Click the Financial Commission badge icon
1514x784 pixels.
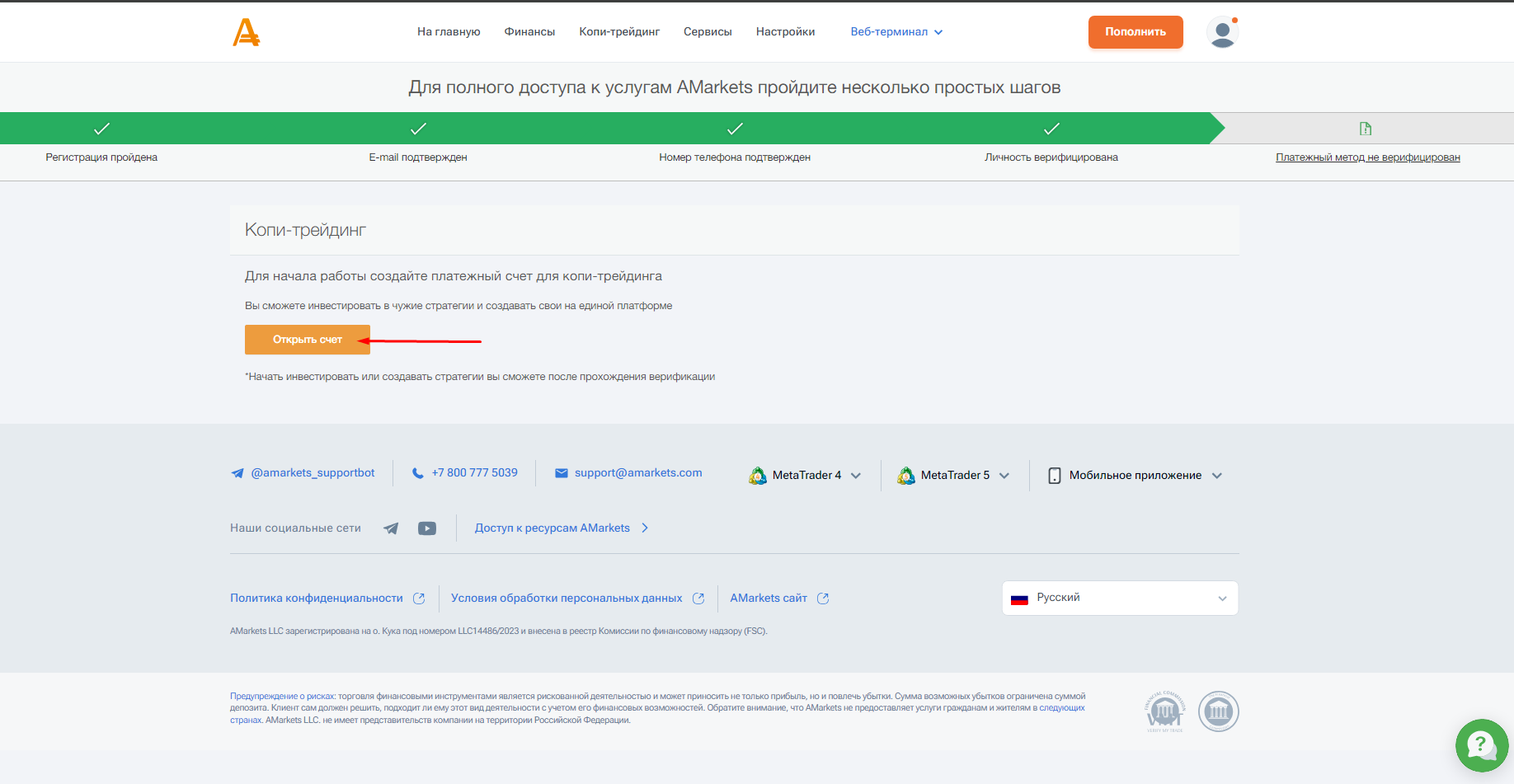click(x=1218, y=711)
